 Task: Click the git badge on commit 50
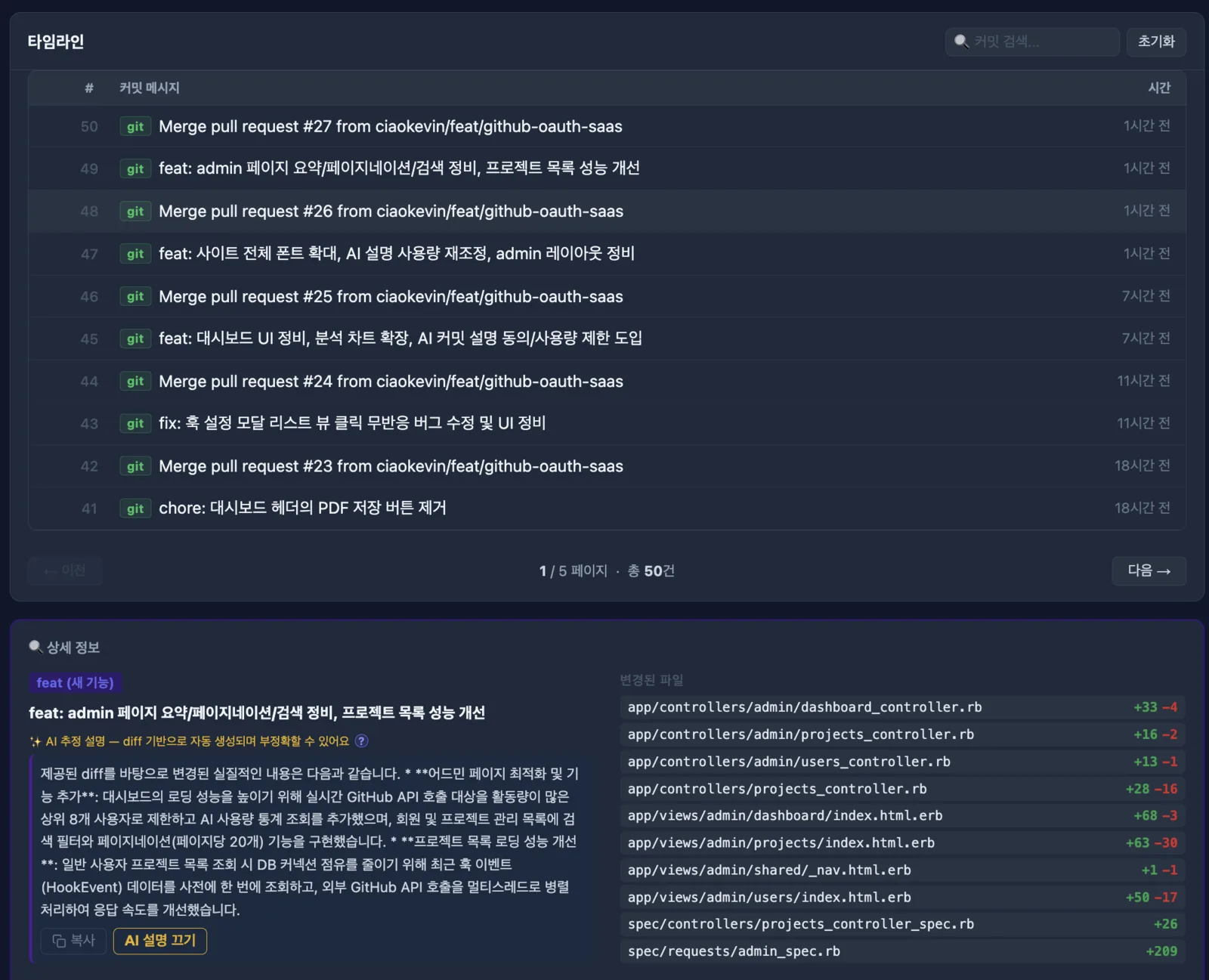[135, 126]
